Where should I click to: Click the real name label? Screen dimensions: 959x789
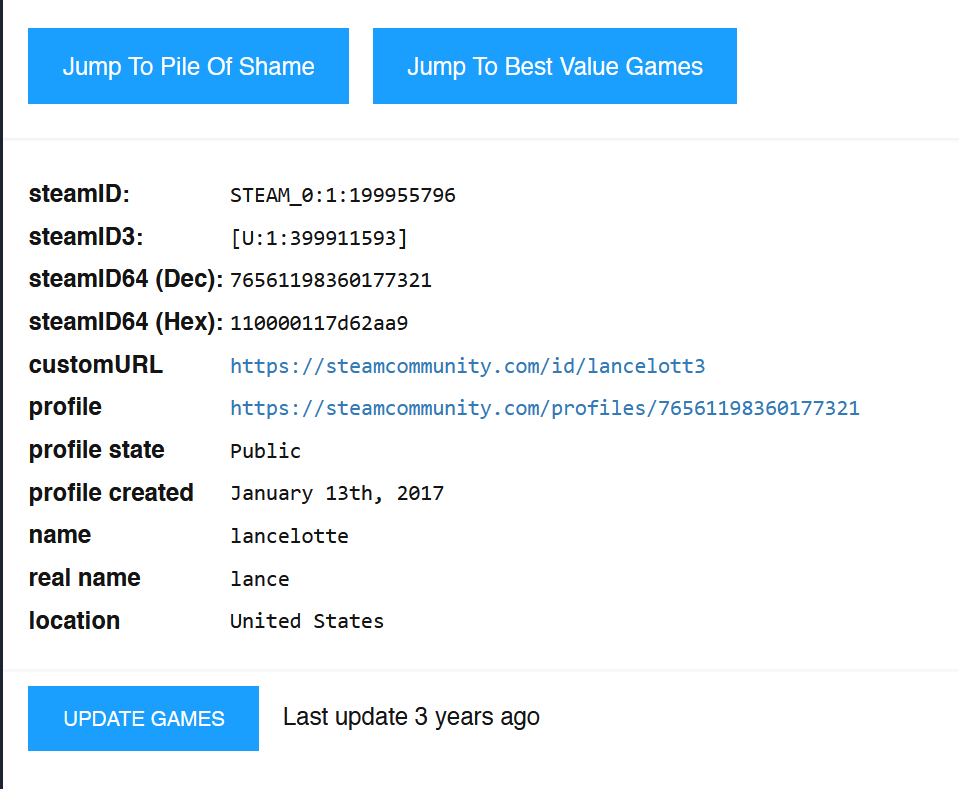click(84, 577)
